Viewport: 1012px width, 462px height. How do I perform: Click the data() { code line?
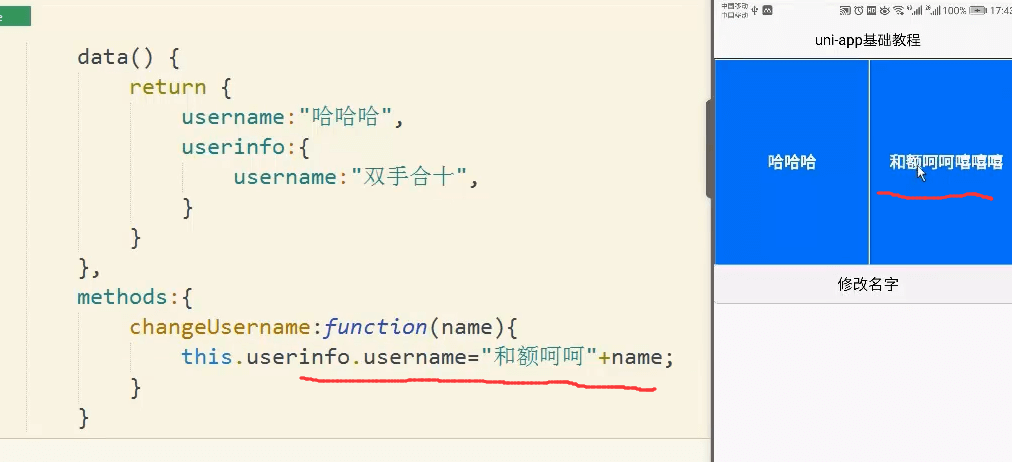click(x=128, y=57)
